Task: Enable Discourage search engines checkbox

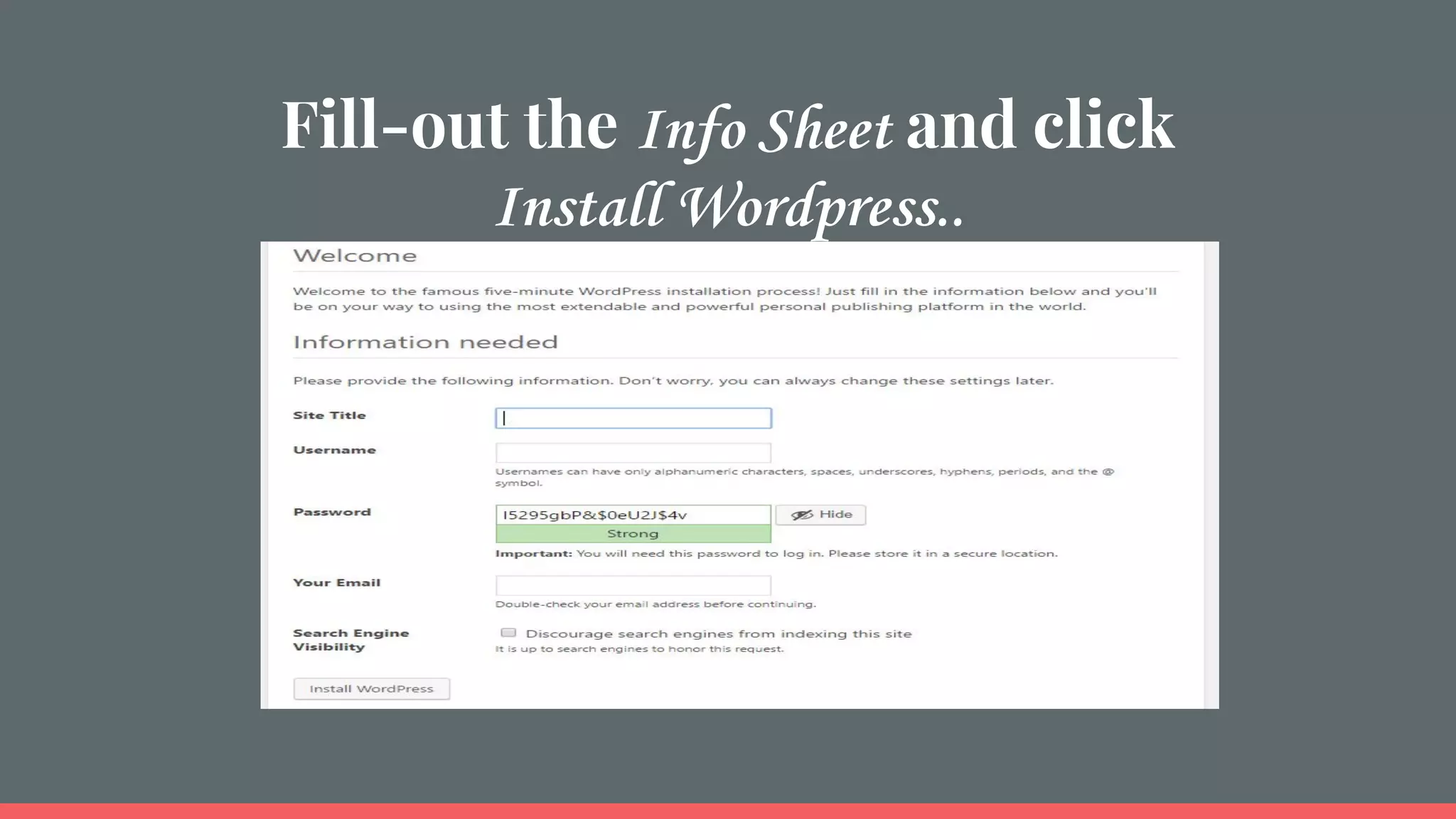Action: 508,633
